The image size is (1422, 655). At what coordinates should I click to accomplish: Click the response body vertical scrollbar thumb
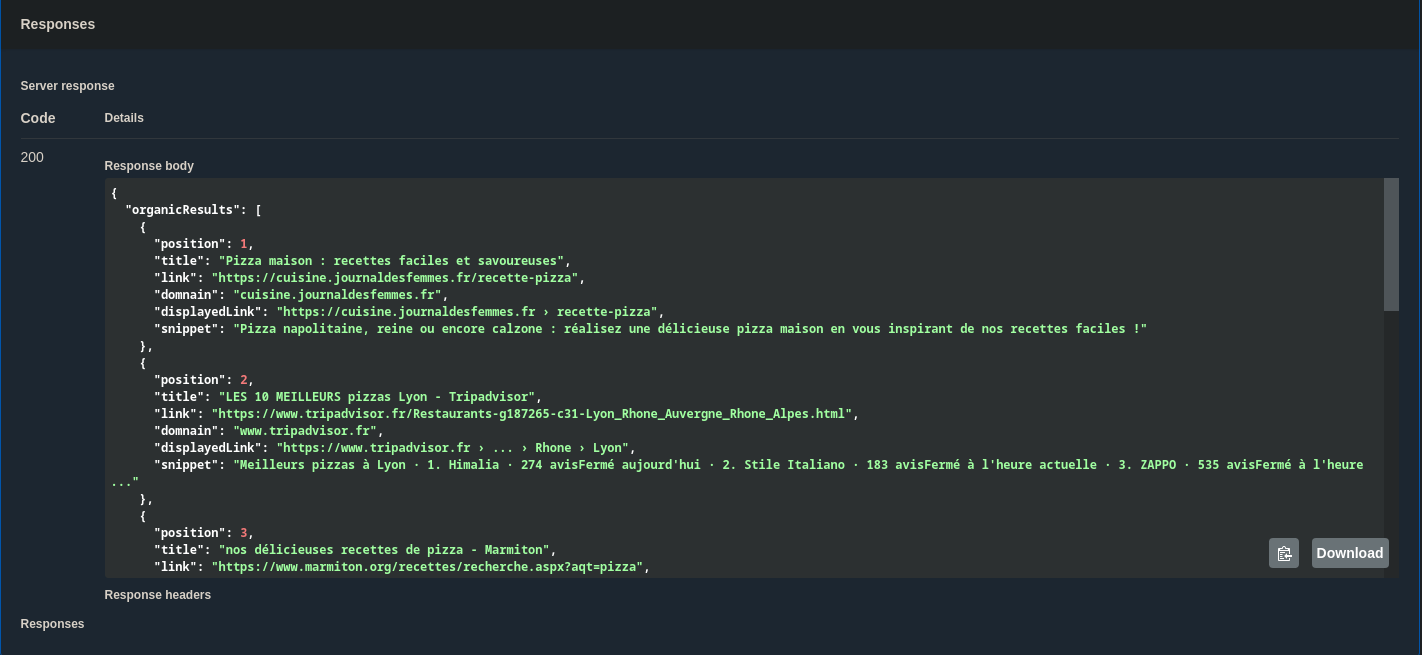[1391, 245]
